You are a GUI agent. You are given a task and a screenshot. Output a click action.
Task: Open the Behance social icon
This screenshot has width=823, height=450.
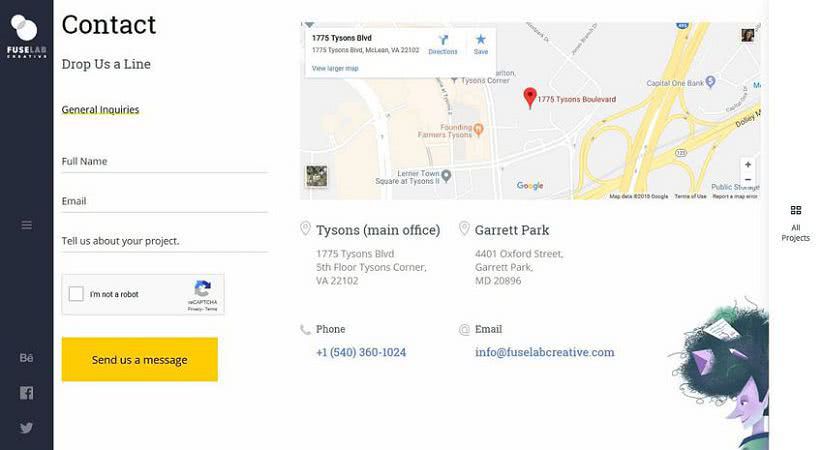point(26,358)
